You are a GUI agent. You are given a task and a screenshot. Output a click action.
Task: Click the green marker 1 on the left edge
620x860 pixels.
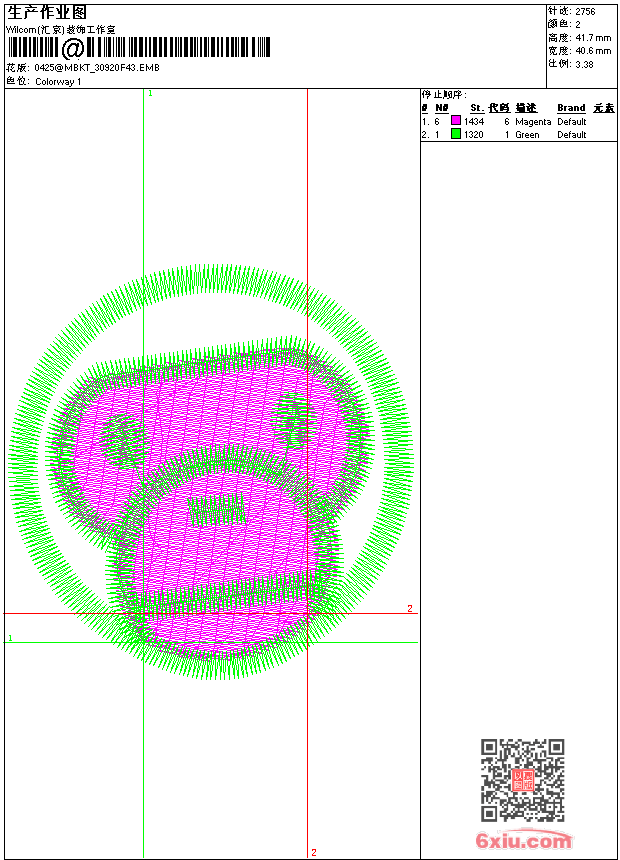10,637
